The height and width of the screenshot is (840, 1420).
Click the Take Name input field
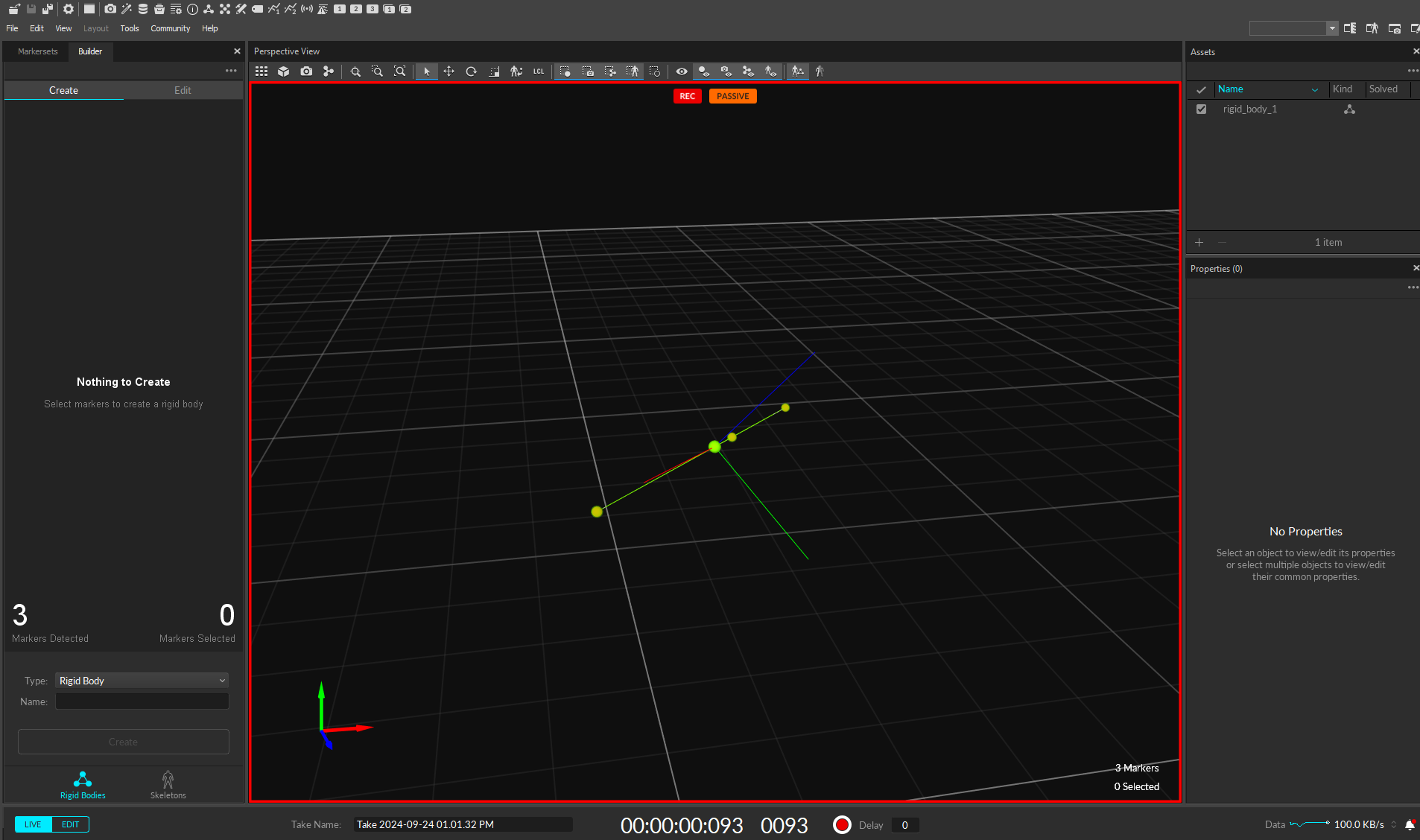coord(462,824)
